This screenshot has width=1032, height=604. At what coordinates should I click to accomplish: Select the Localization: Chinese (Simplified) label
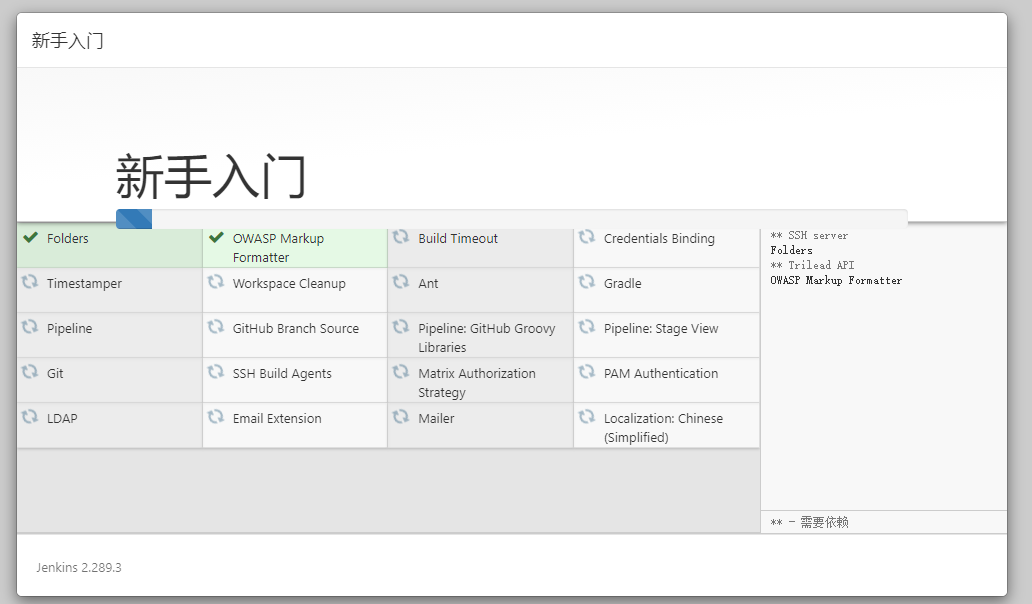pos(663,428)
